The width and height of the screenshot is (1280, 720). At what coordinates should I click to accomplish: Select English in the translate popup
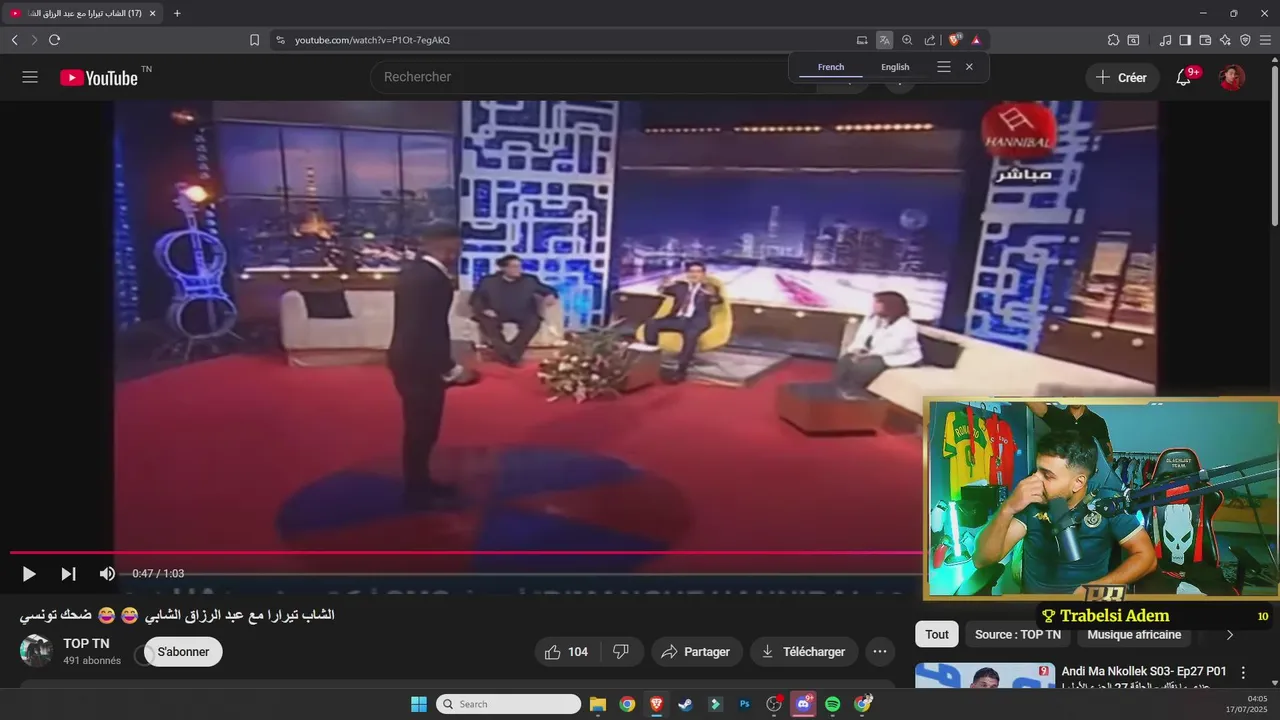(895, 67)
